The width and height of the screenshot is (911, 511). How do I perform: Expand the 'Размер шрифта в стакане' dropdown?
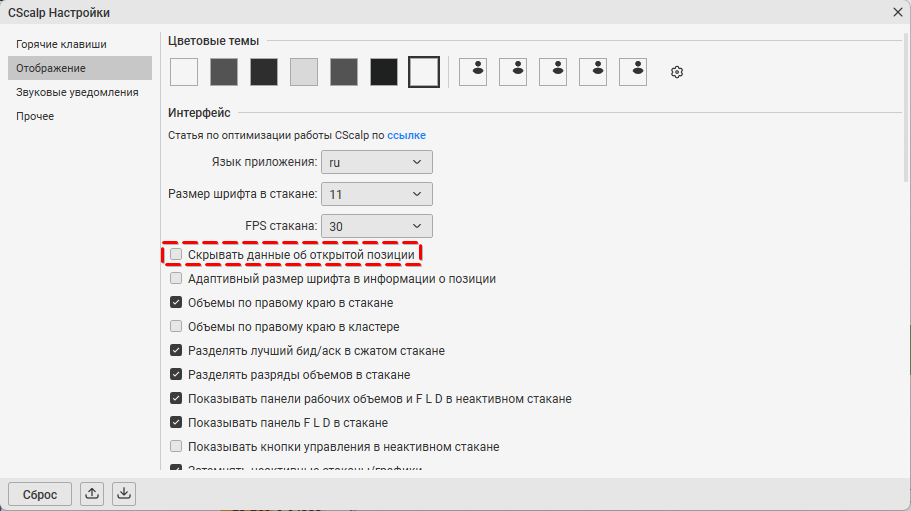pyautogui.click(x=377, y=194)
